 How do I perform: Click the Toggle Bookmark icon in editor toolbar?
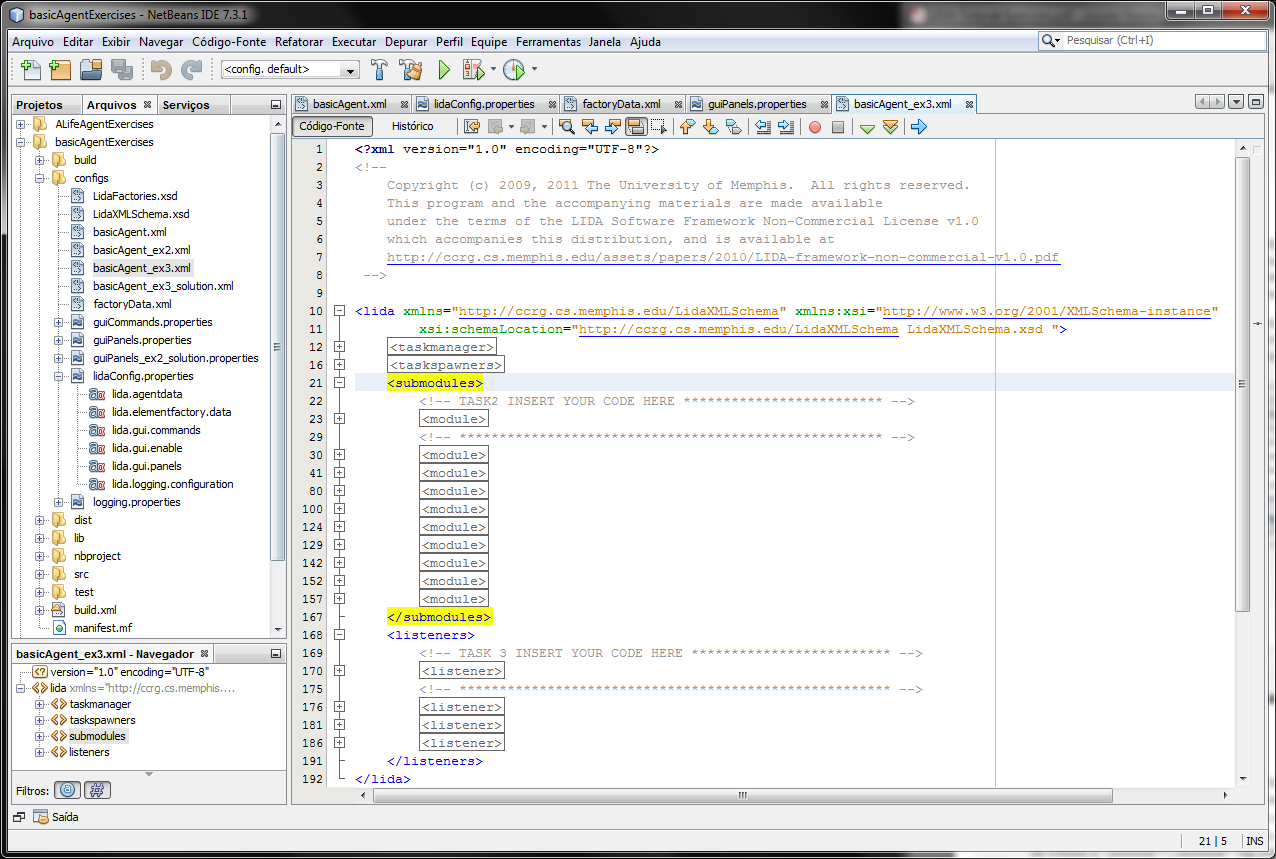(x=734, y=127)
